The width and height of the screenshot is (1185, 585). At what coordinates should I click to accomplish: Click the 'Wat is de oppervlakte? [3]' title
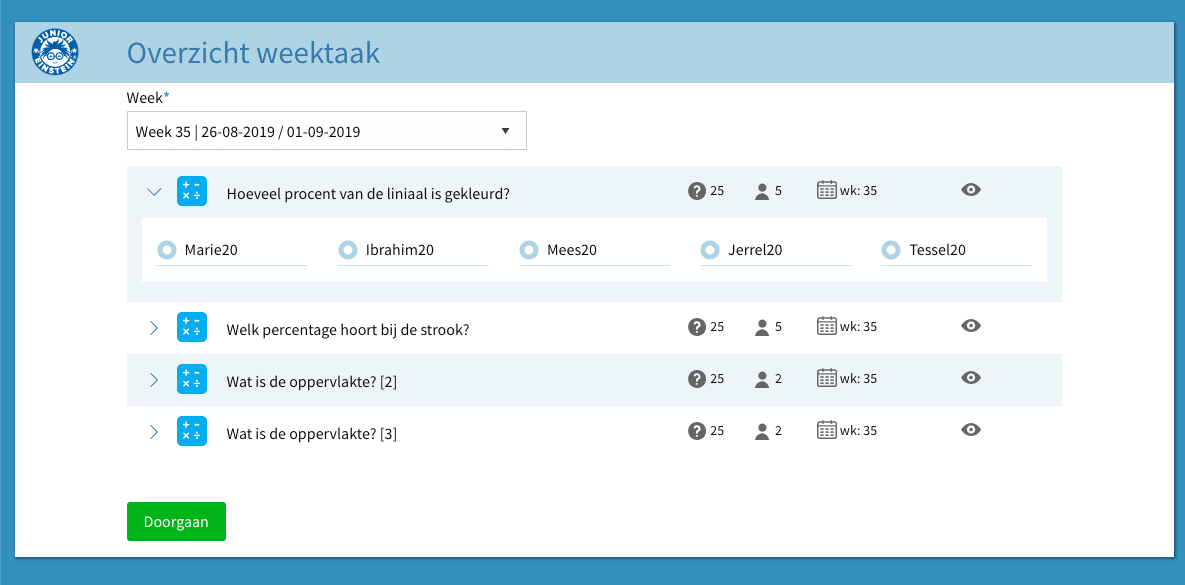click(x=311, y=434)
